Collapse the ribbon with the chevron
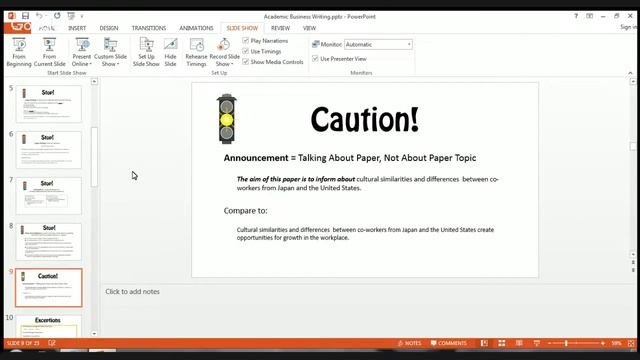This screenshot has width=640, height=360. 630,73
